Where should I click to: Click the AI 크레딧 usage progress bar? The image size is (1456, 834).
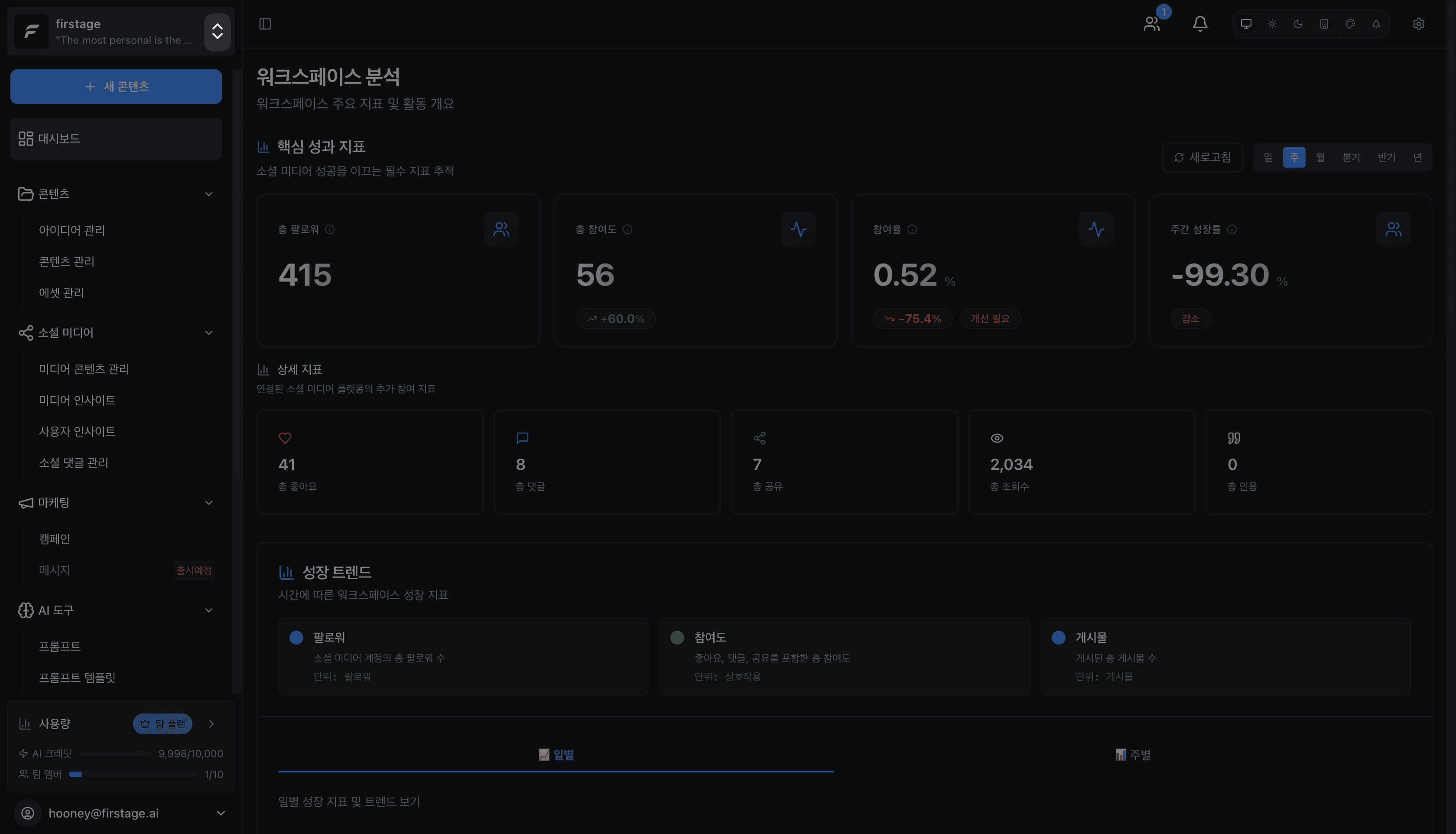[114, 753]
